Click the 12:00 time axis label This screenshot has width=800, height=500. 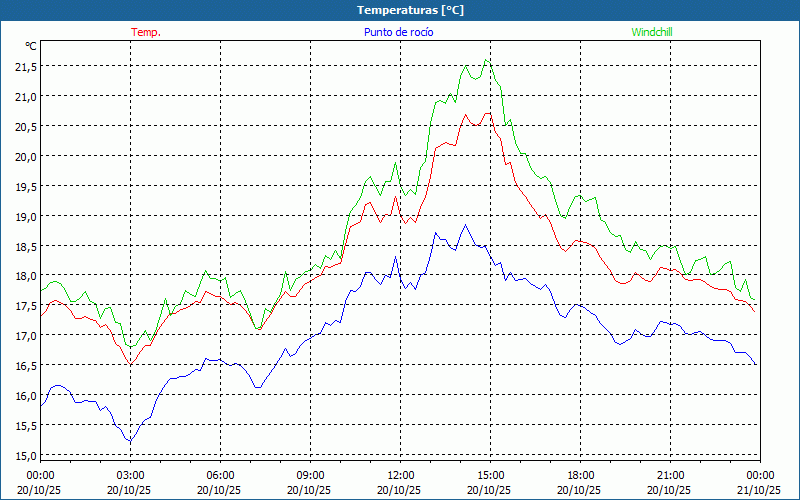click(x=400, y=475)
